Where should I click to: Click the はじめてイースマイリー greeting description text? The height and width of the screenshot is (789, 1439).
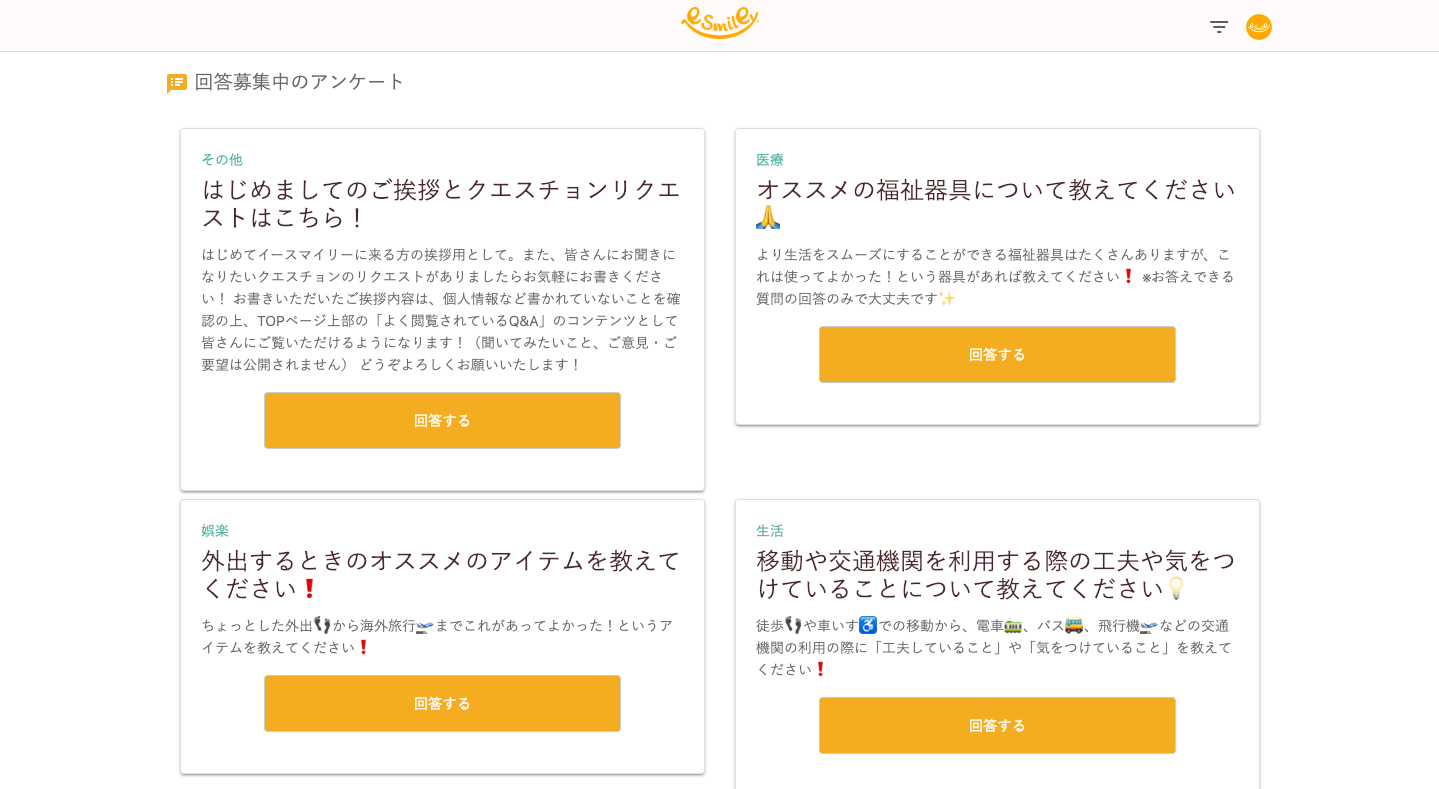[x=441, y=309]
